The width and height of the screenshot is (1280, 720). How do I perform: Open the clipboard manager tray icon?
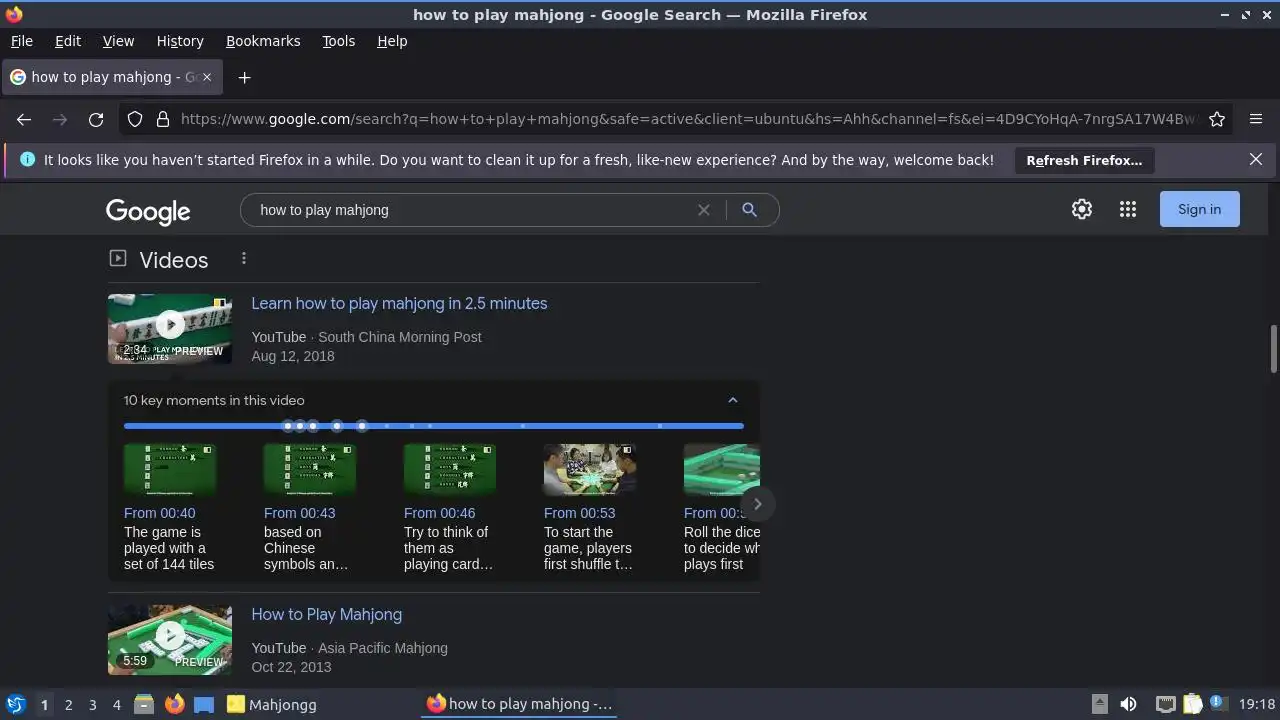click(x=1192, y=704)
